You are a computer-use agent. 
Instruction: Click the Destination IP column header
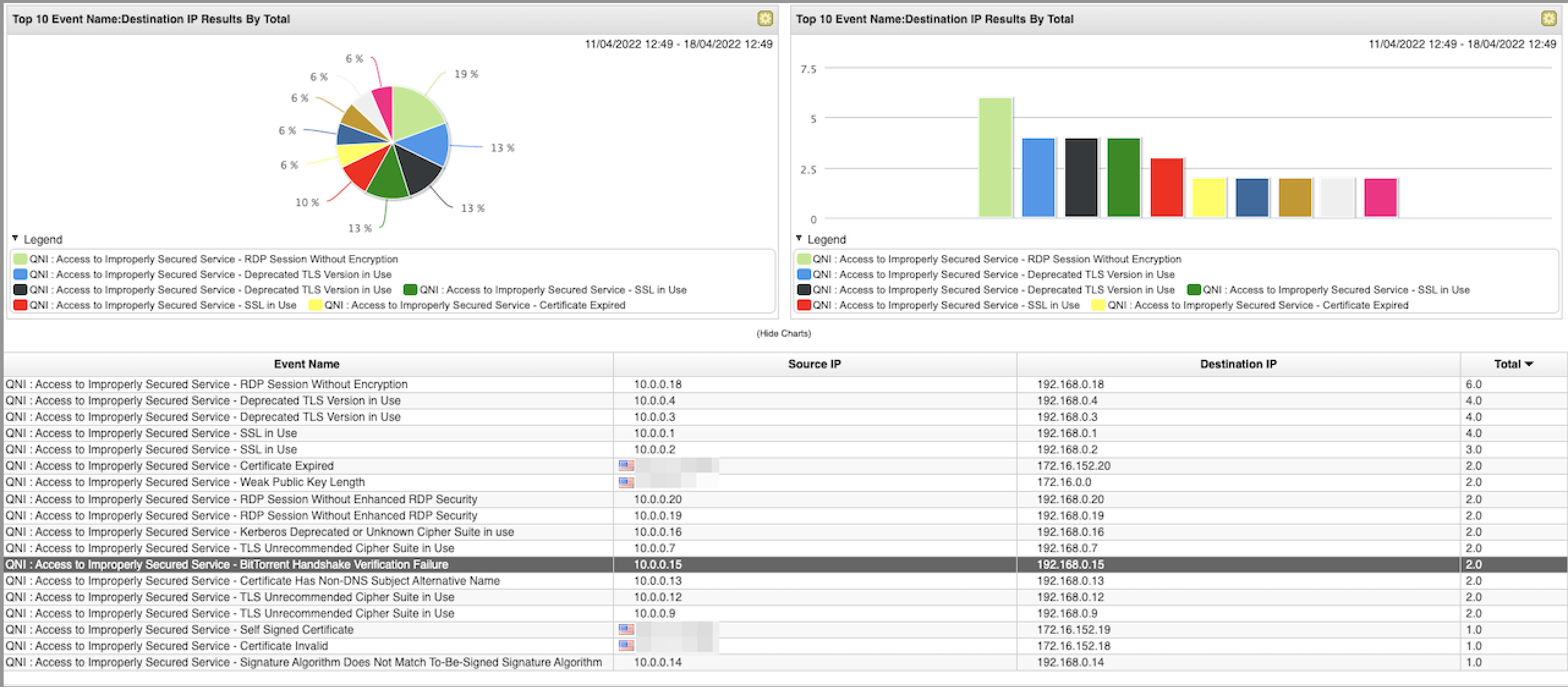[1238, 364]
